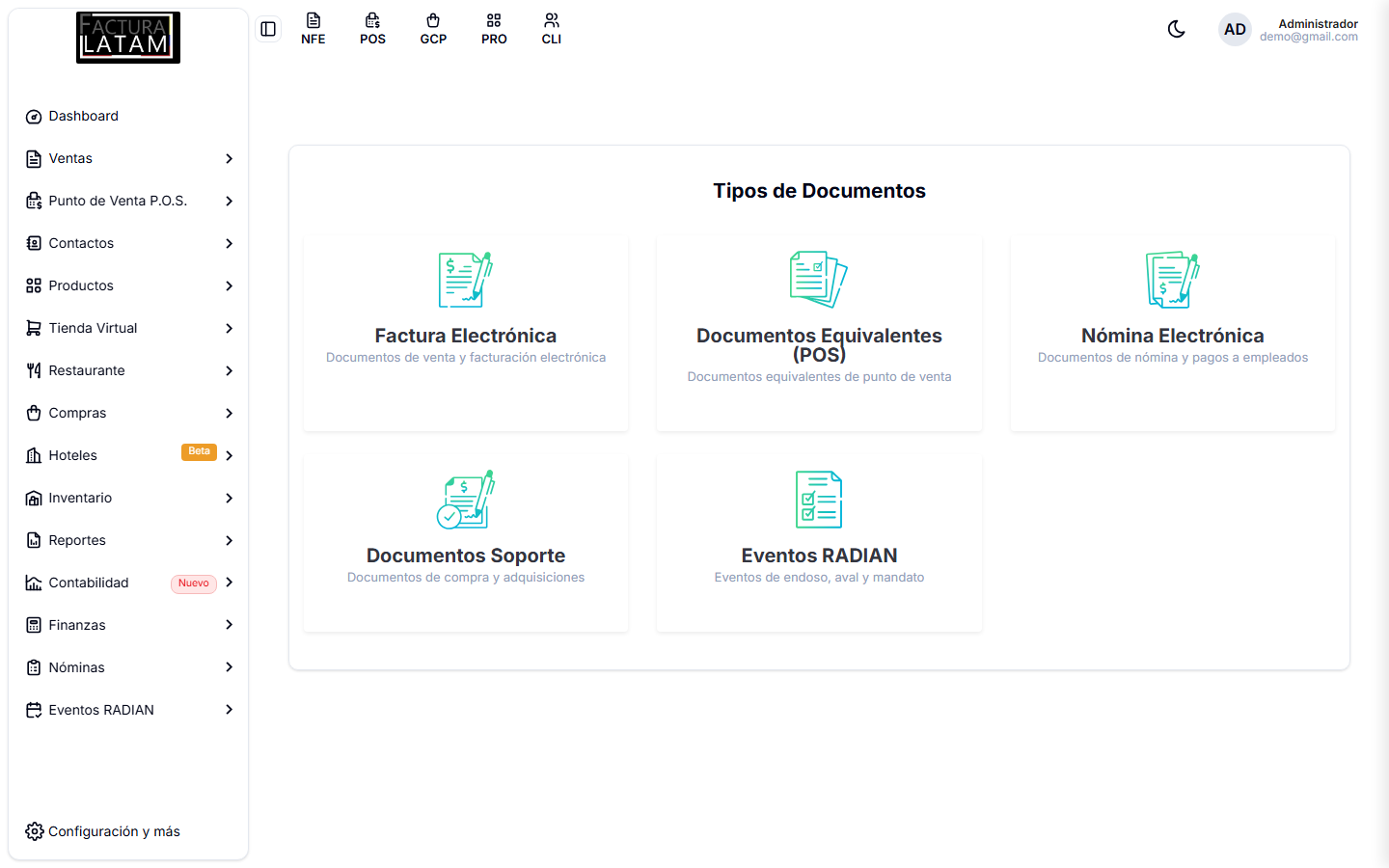Viewport: 1389px width, 868px height.
Task: Click the Beta badge beside Hoteles
Action: (199, 451)
